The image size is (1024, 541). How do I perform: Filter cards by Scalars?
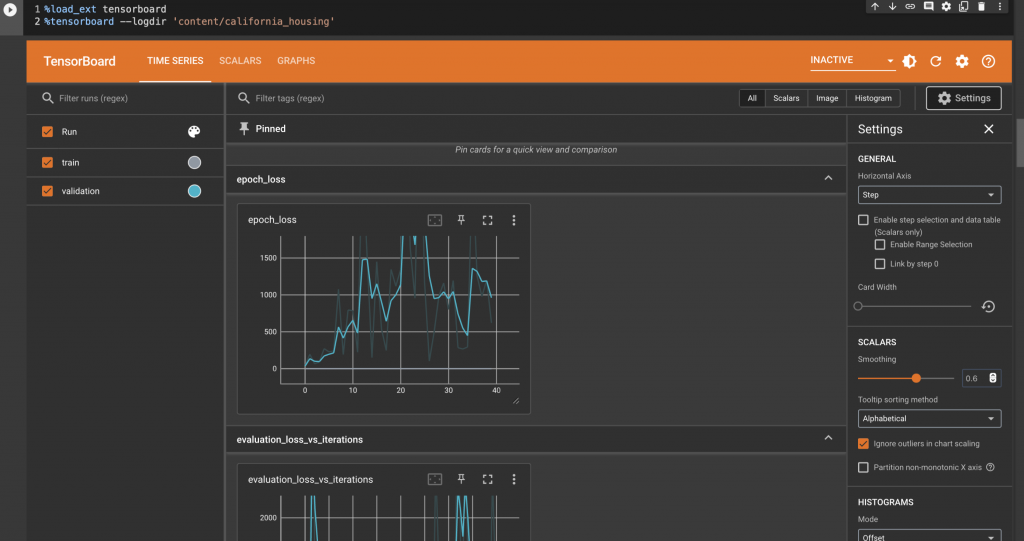[786, 98]
